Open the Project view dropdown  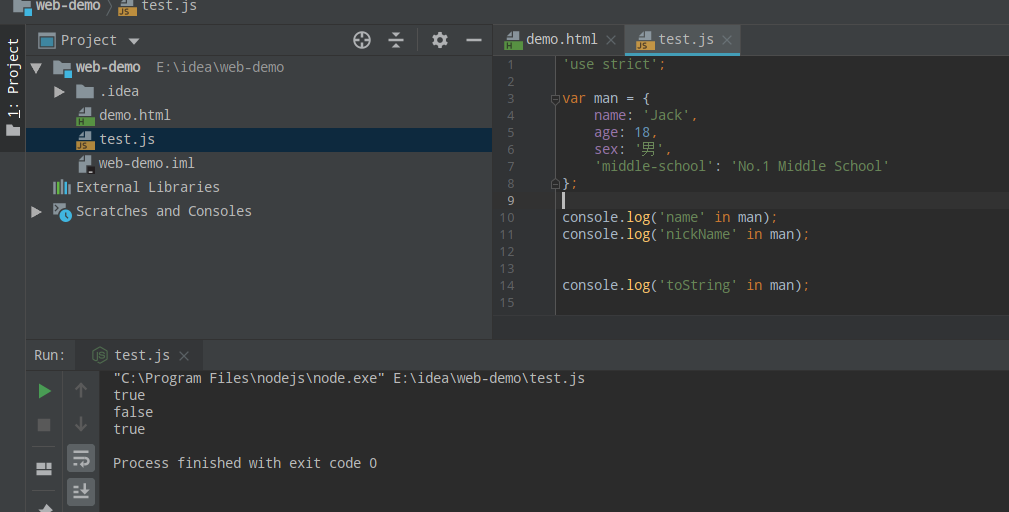pos(134,41)
